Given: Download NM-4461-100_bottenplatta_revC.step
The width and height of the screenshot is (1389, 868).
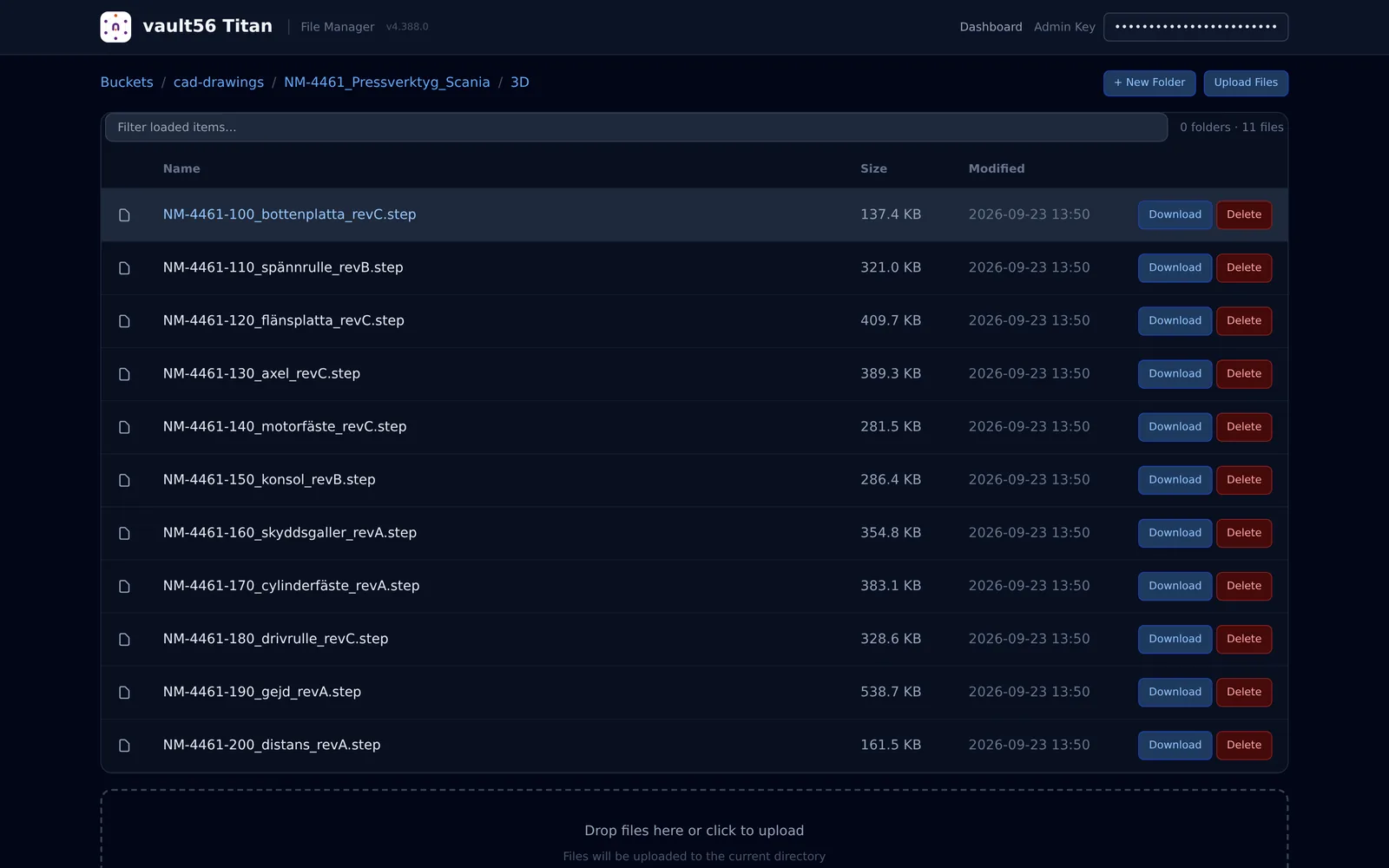Looking at the screenshot, I should click(1175, 214).
